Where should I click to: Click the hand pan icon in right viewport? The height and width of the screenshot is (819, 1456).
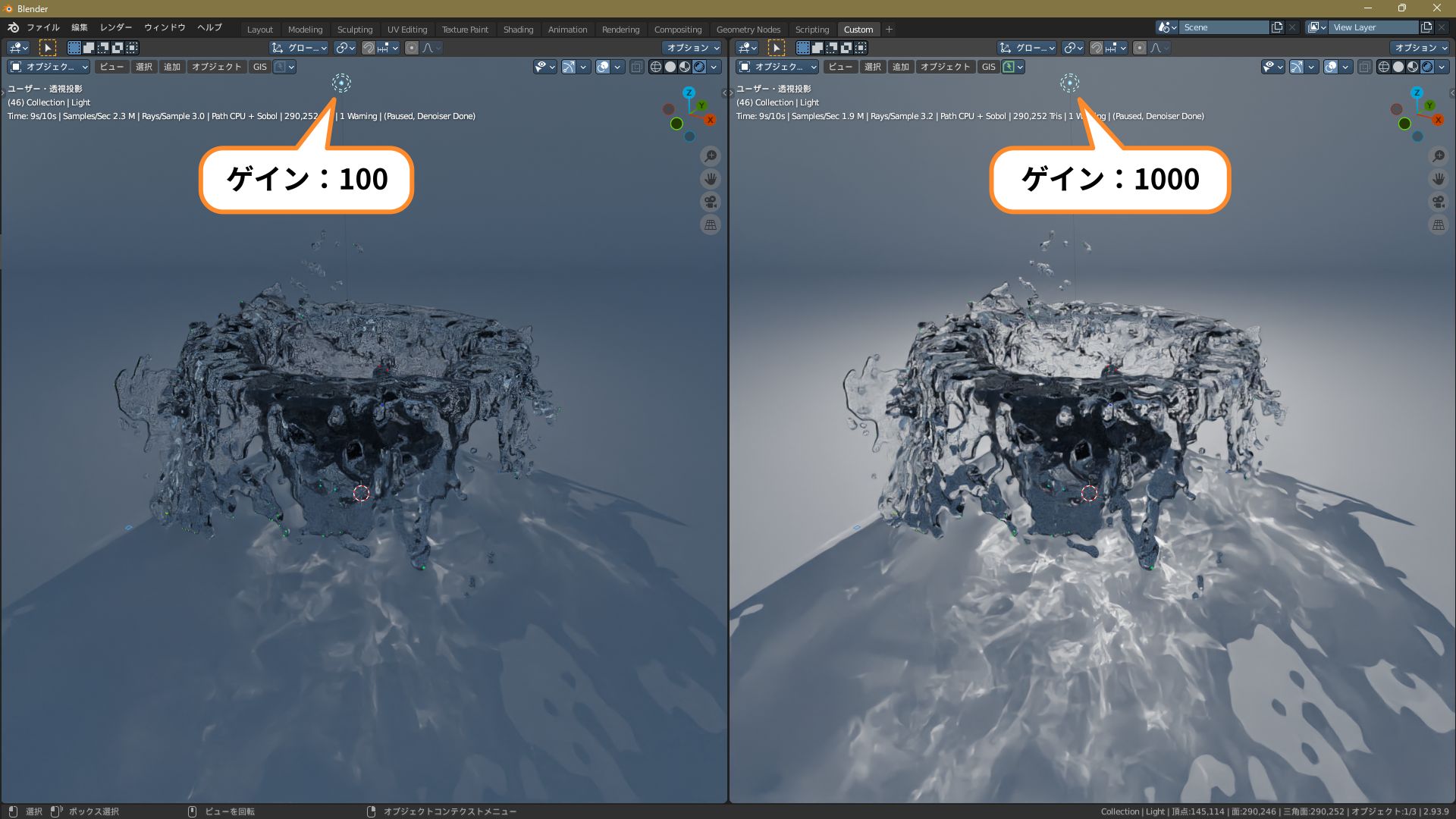click(1438, 179)
